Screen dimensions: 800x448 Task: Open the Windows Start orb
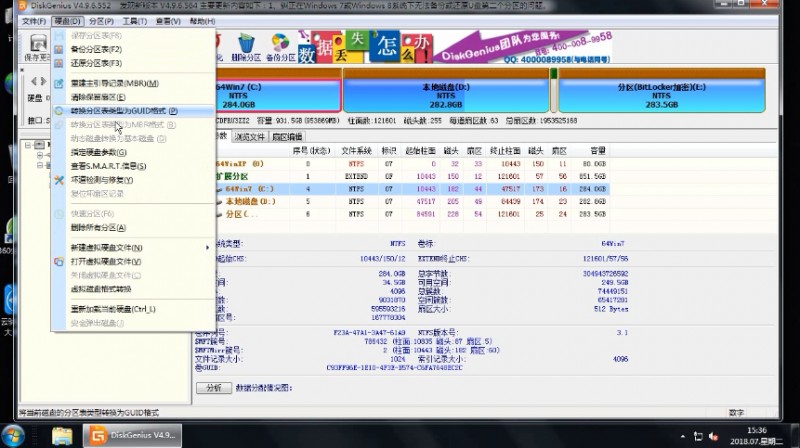[x=12, y=436]
